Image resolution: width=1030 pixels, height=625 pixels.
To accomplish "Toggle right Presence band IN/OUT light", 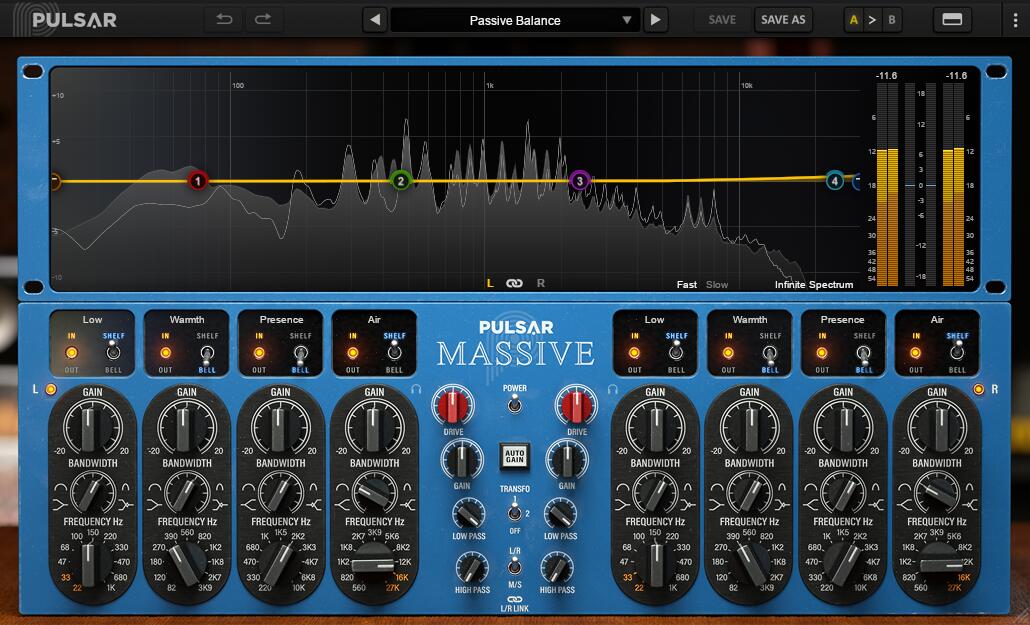I will 822,353.
